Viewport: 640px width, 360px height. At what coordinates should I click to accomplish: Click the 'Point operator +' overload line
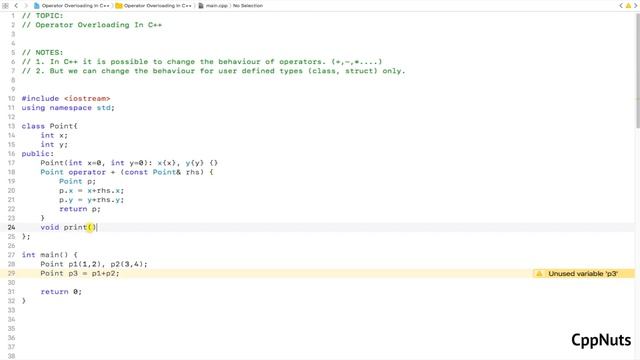[127, 172]
